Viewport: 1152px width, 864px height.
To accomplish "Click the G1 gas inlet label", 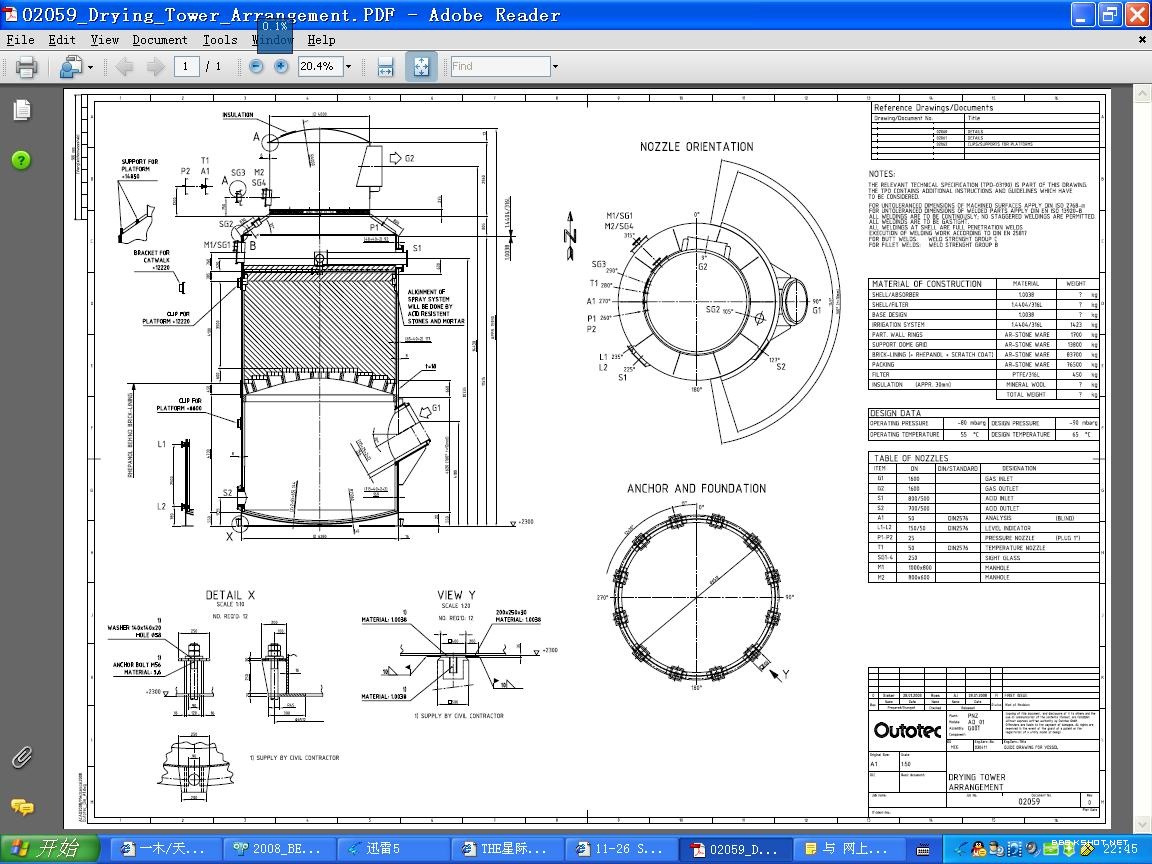I will (x=436, y=408).
